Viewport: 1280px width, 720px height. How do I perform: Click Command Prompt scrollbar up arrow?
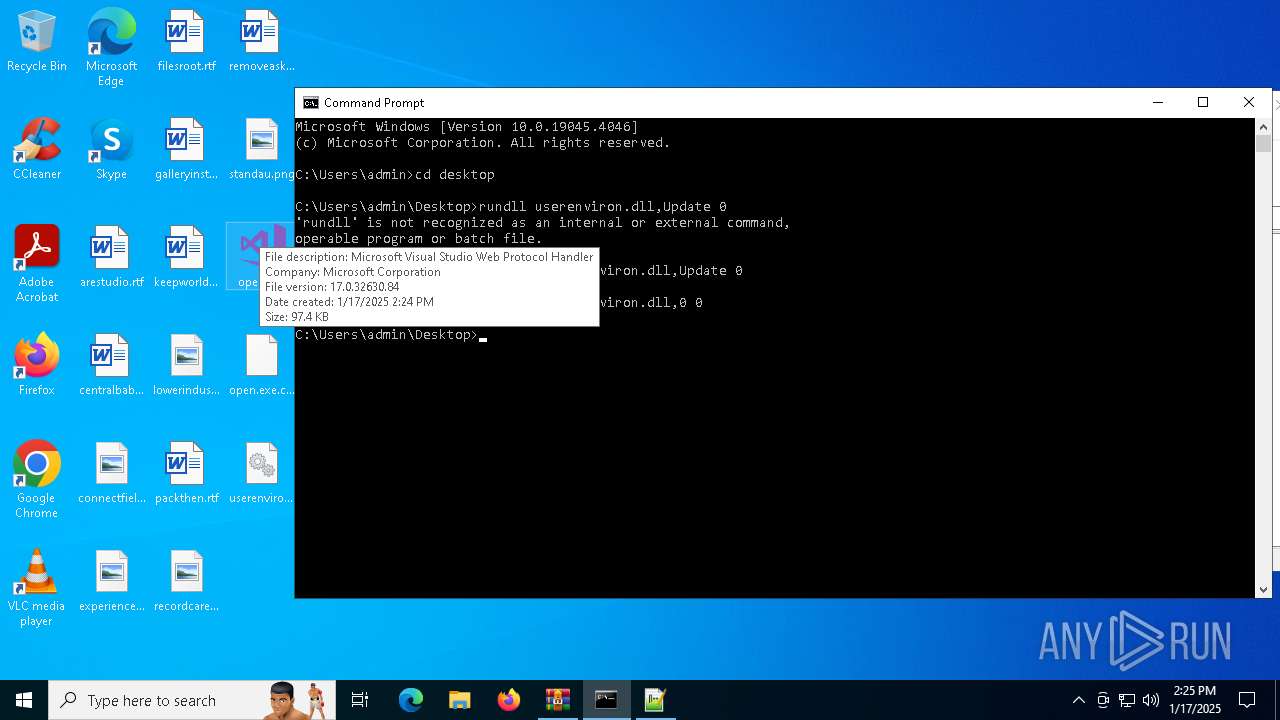(x=1263, y=126)
